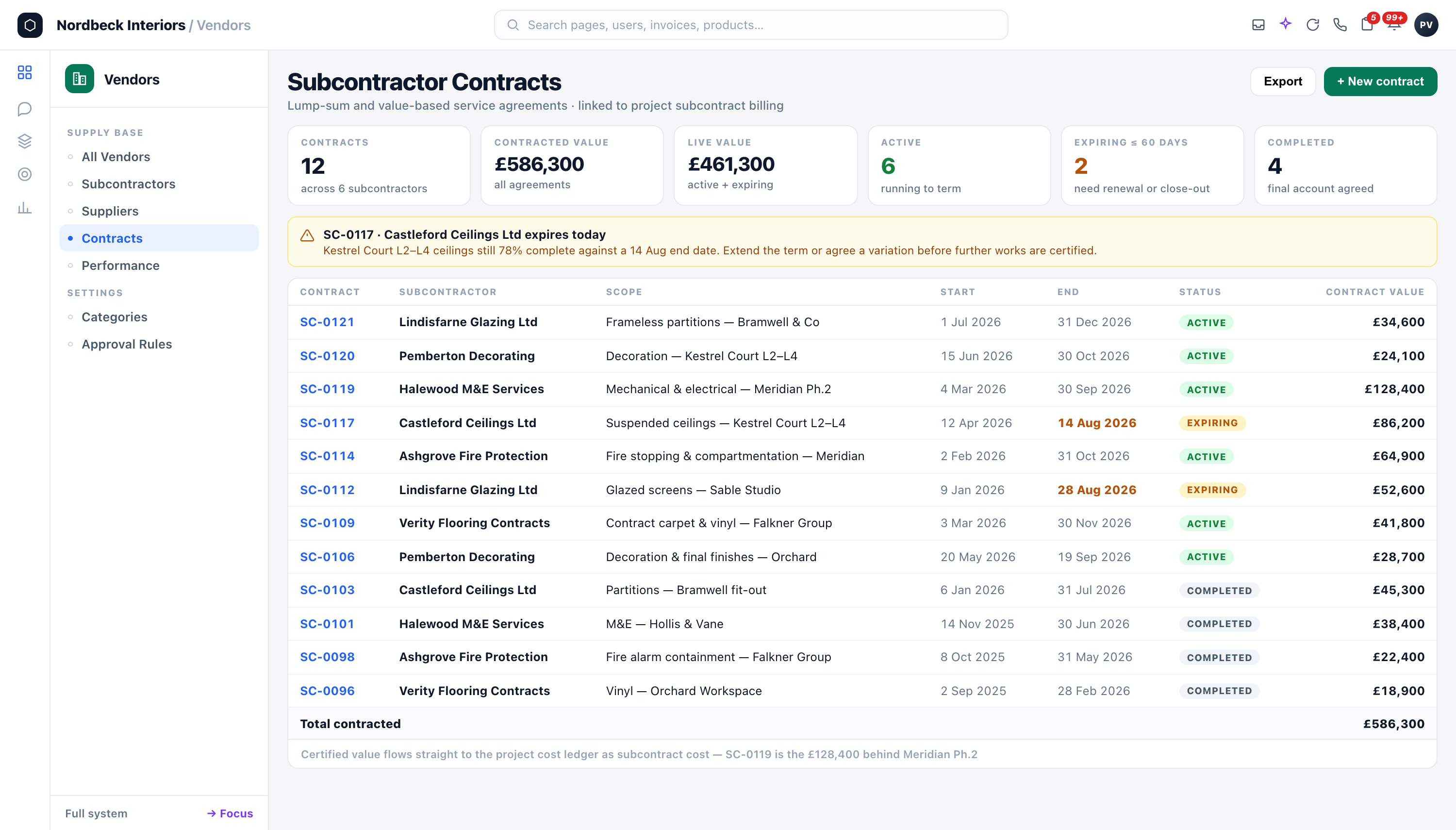The image size is (1456, 830).
Task: Open contract SC-0120
Action: [327, 356]
